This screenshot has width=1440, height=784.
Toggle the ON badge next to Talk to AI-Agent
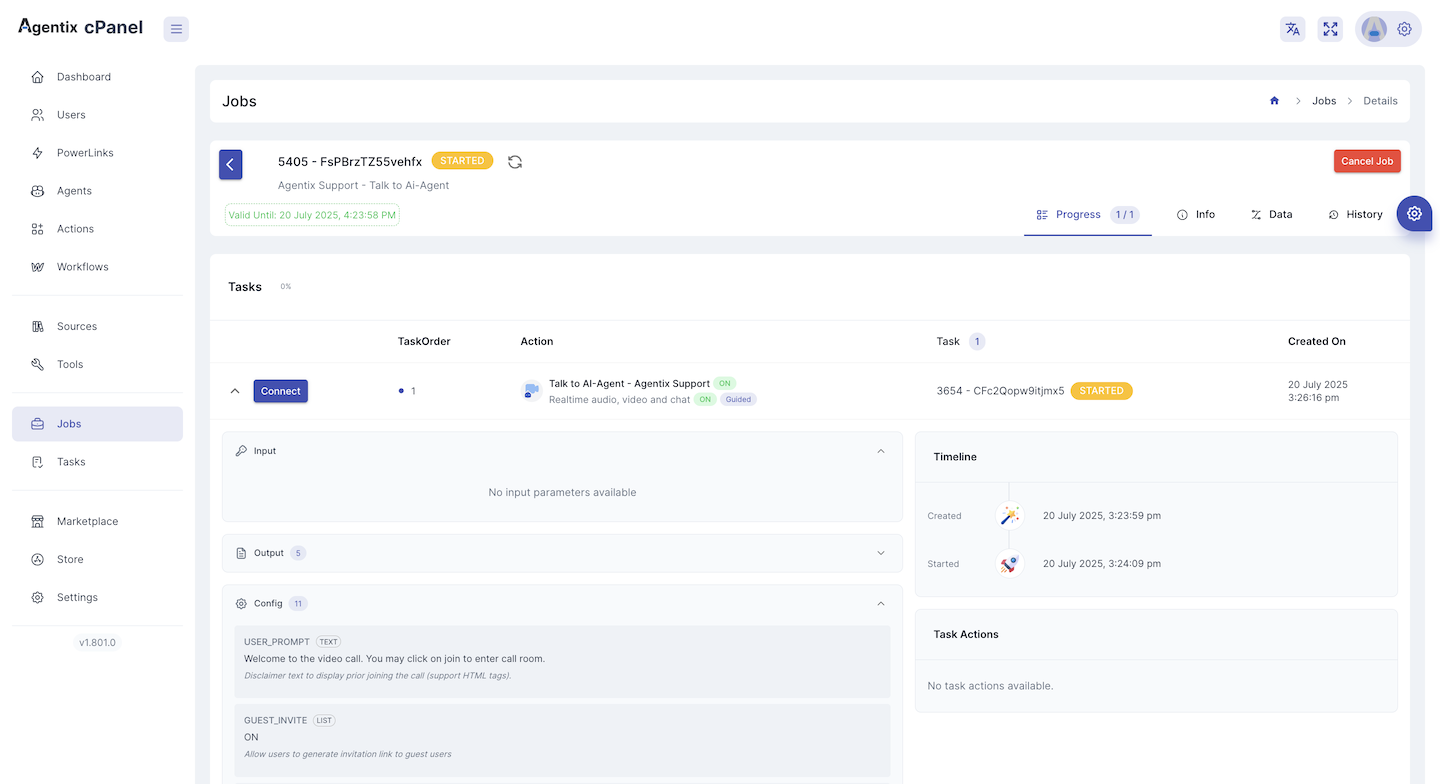coord(725,383)
